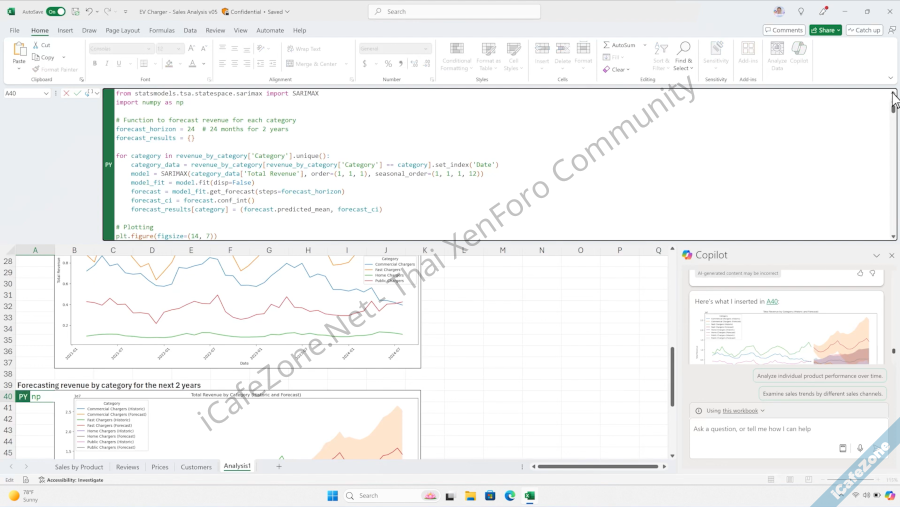Viewport: 900px width, 507px height.
Task: Collapse the ribbon with the chevron
Action: pyautogui.click(x=890, y=78)
